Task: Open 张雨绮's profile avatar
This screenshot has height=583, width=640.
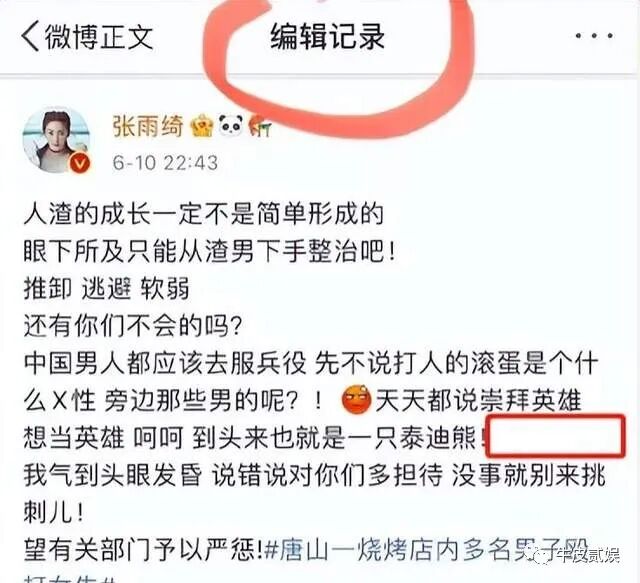Action: [56, 140]
